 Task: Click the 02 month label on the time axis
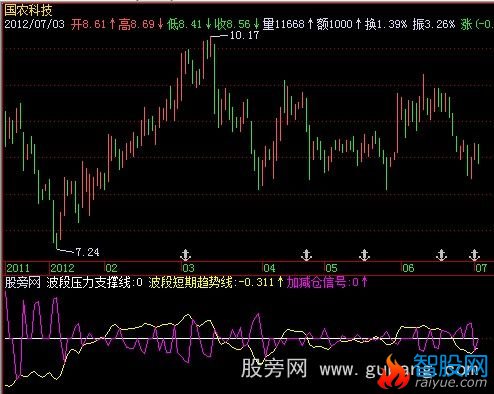[x=111, y=268]
